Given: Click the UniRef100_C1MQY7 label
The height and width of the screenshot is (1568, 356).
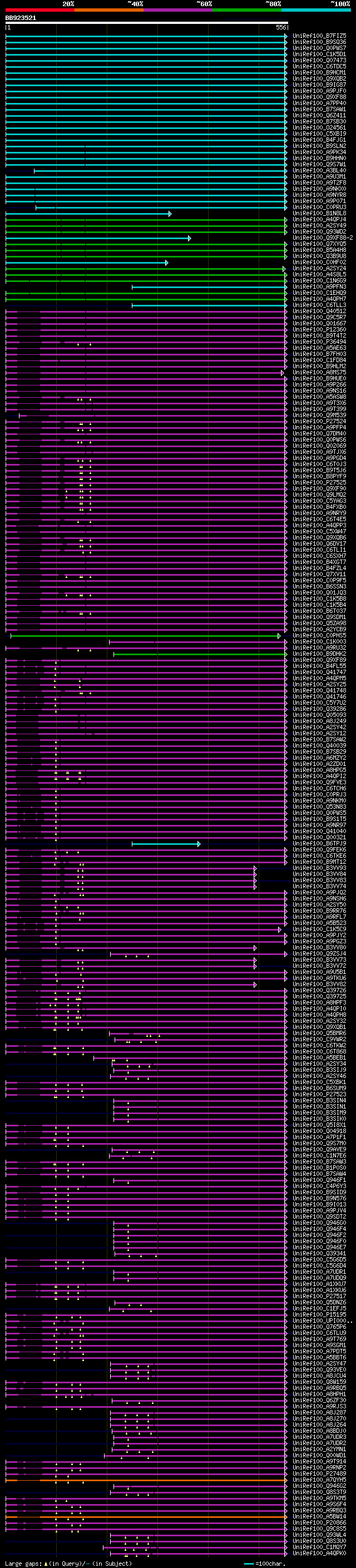Looking at the screenshot, I should 319,1547.
